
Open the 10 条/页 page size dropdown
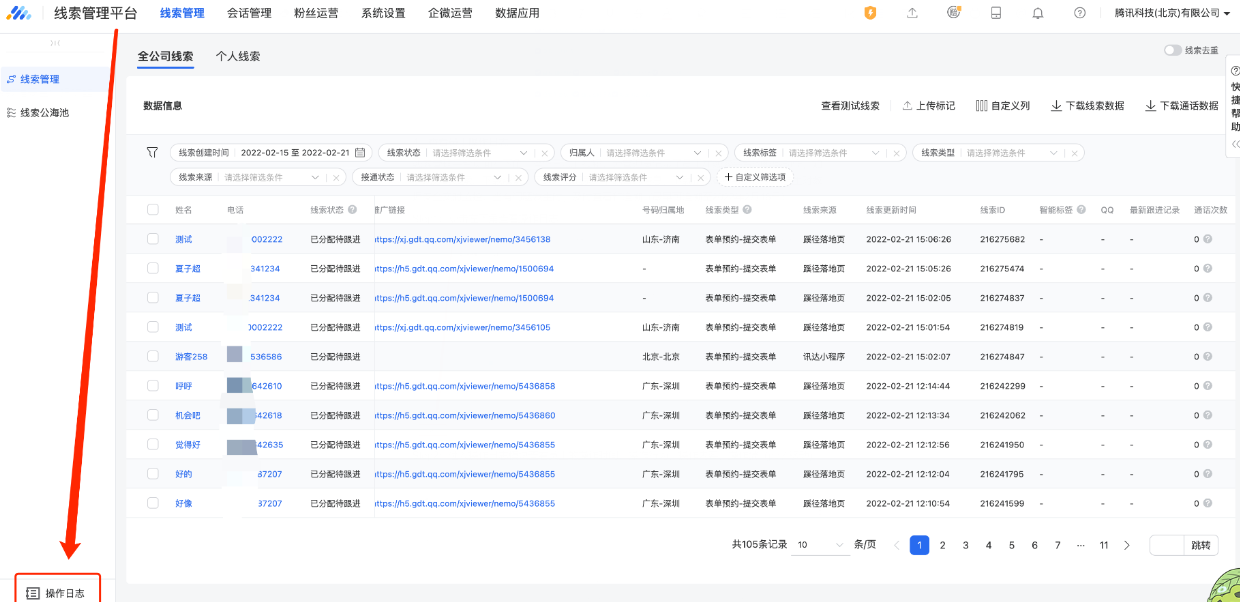coord(820,545)
